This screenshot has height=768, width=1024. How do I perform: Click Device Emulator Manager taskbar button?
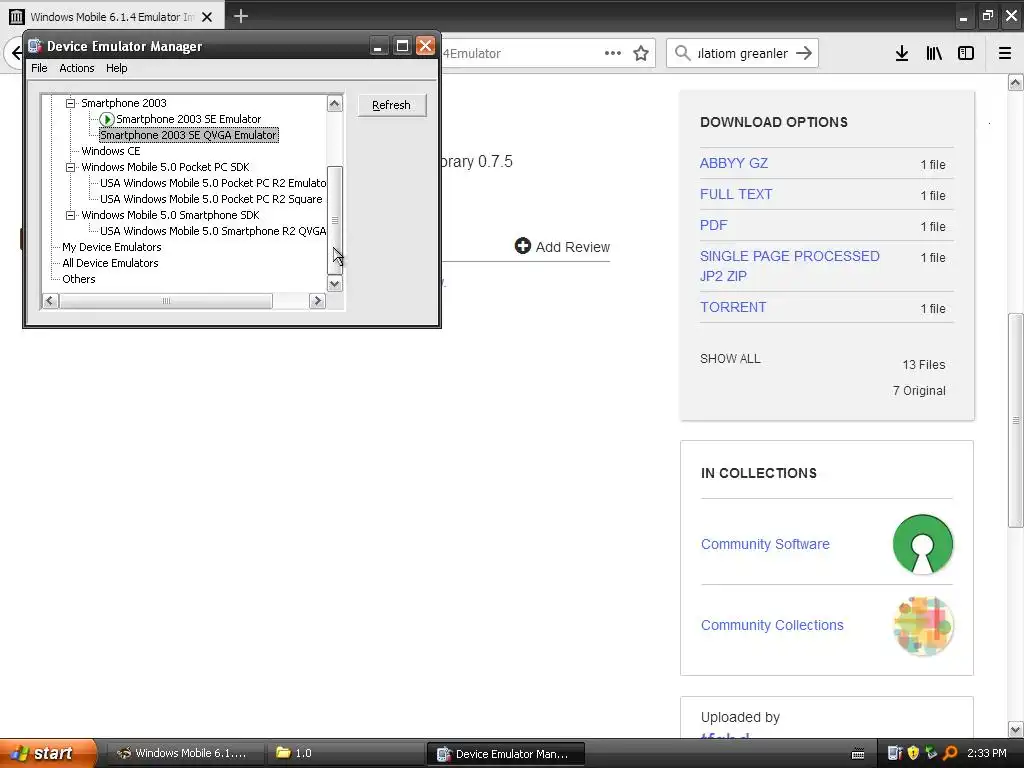(505, 753)
